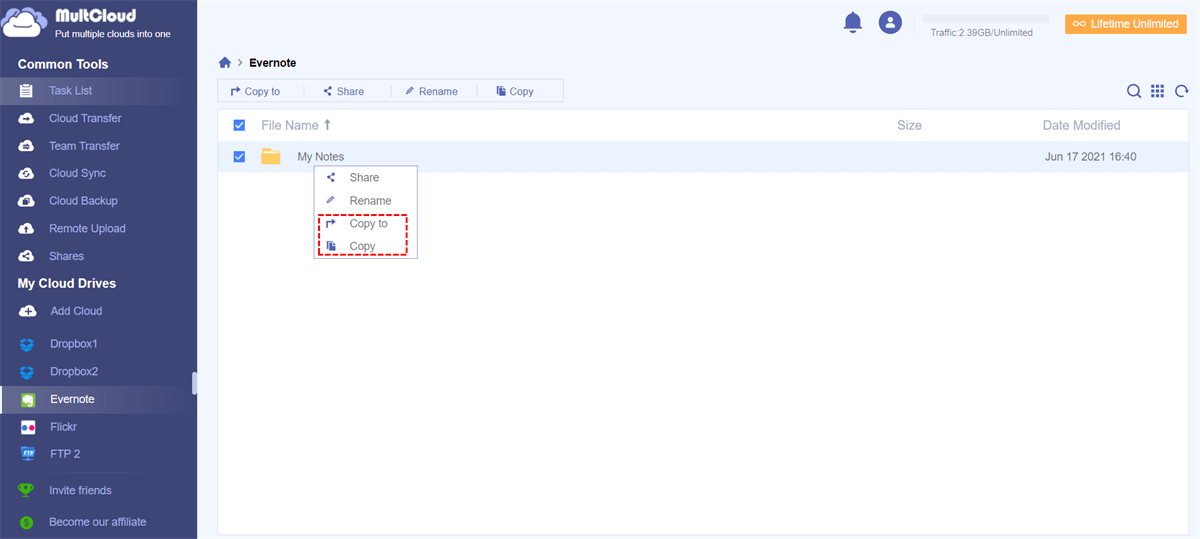Screen dimensions: 1200x539
Task: Click the Jun 17 2021 16:40 date cell
Action: click(1090, 156)
